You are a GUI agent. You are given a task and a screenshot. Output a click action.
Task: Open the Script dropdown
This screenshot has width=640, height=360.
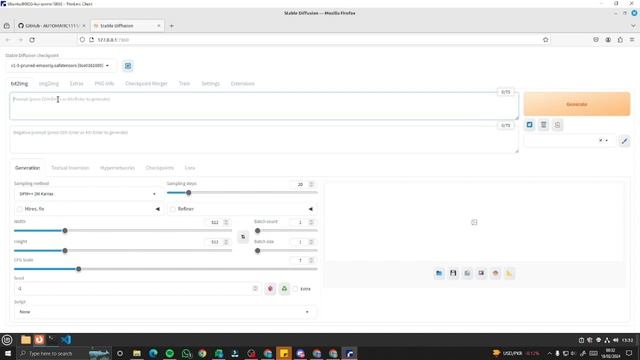pyautogui.click(x=165, y=312)
